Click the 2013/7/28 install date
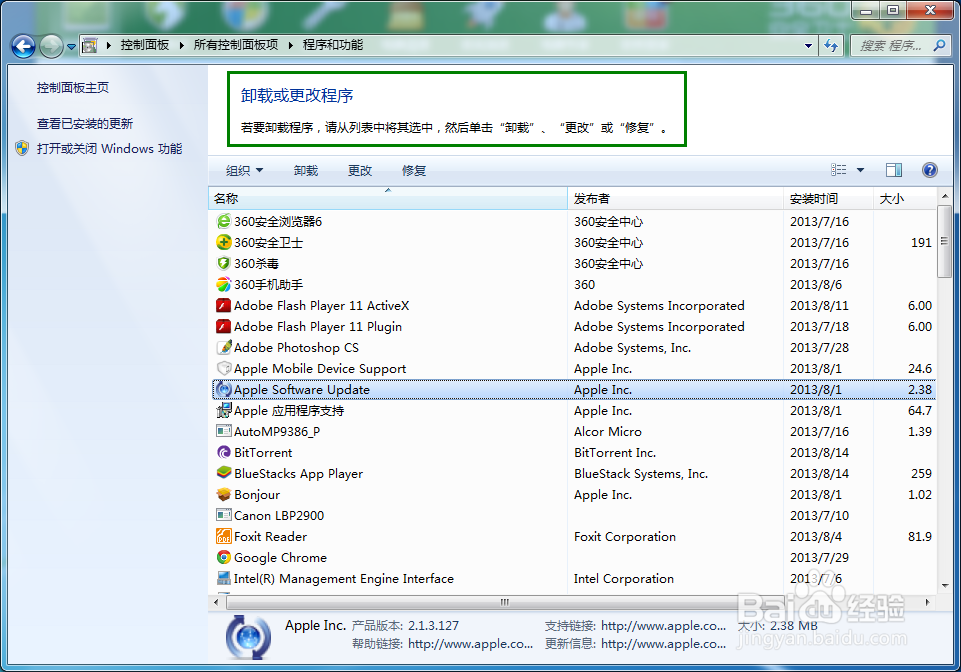The image size is (961, 672). pos(819,348)
